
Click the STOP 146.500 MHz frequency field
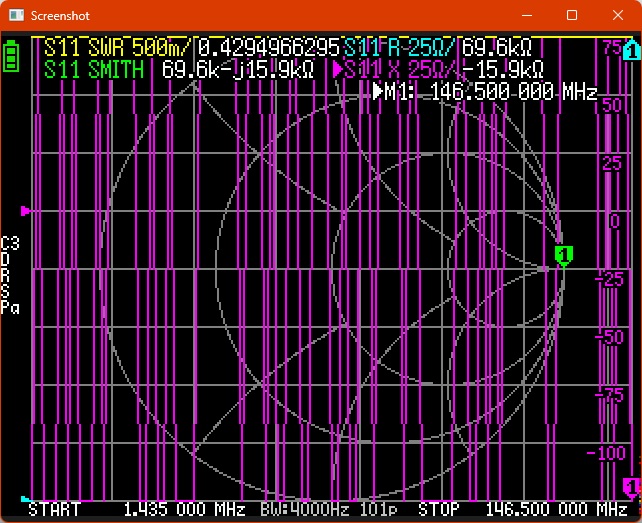522,510
